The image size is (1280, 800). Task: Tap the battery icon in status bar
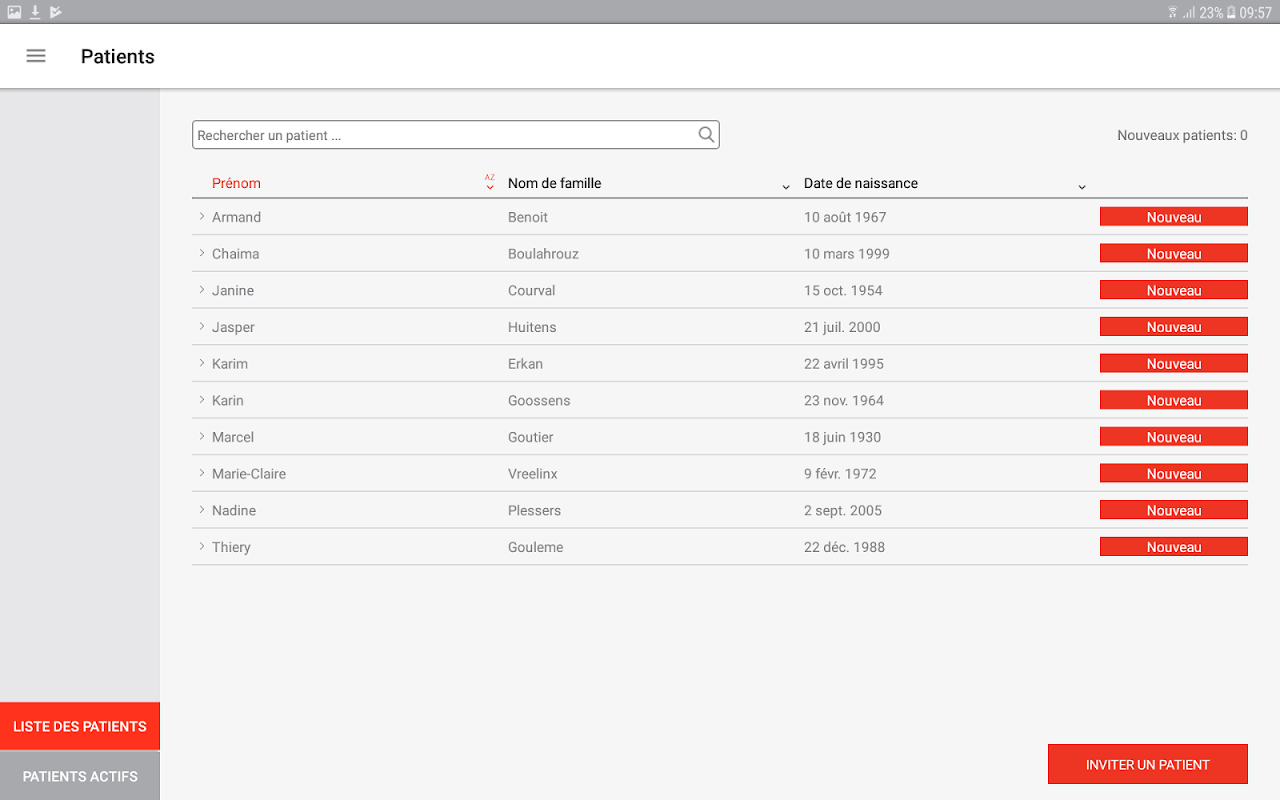tap(1231, 12)
